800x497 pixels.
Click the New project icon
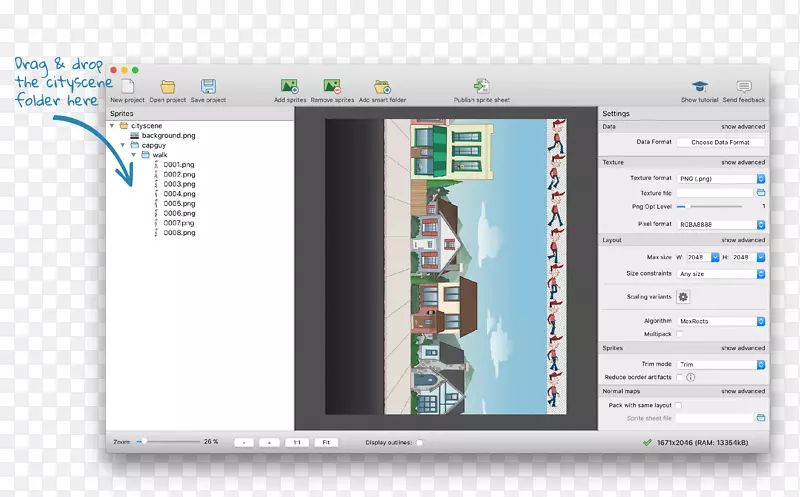coord(126,87)
